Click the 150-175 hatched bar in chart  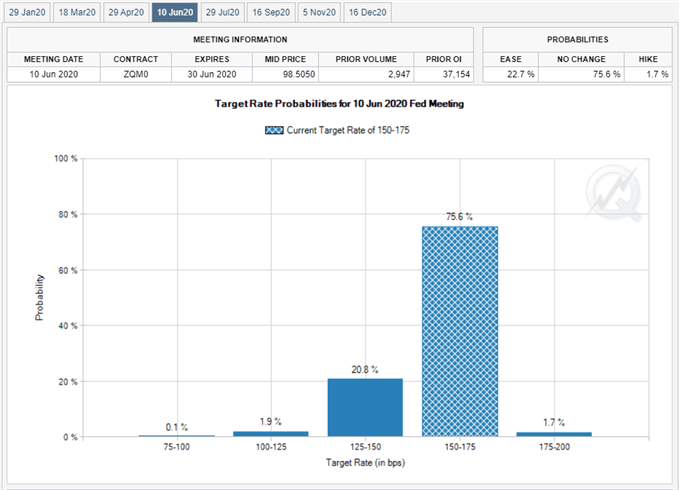pyautogui.click(x=460, y=331)
